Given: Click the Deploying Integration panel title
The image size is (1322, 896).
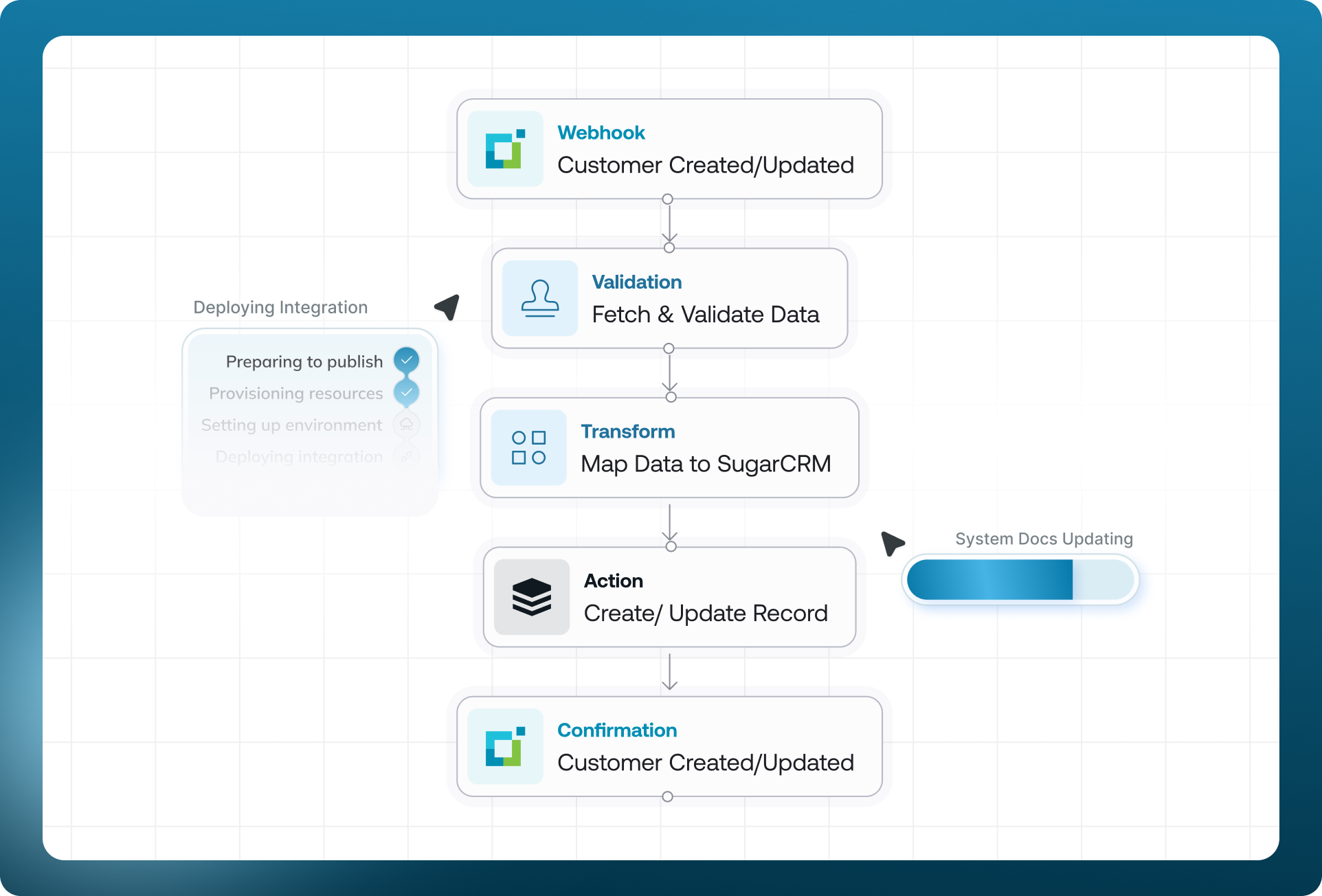Looking at the screenshot, I should [280, 307].
